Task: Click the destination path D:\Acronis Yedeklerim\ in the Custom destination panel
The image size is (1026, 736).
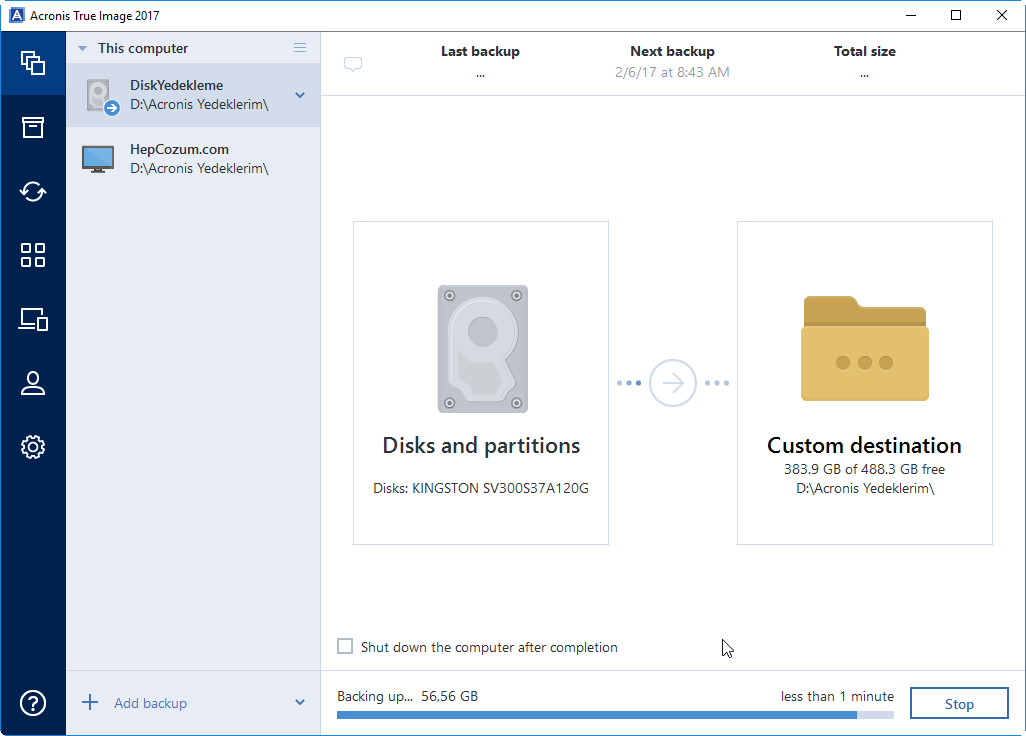Action: [x=864, y=488]
